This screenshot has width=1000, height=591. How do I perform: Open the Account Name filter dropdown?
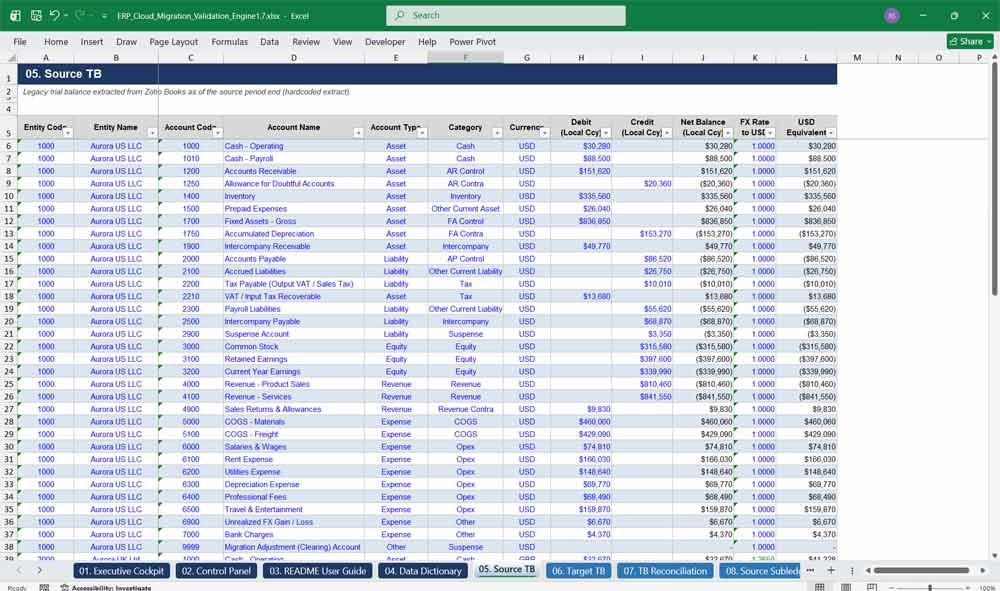[358, 133]
